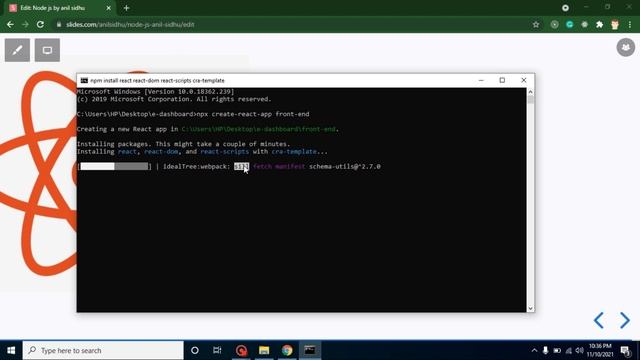Open the Grammarly extension icon
This screenshot has width=640, height=360.
point(569,24)
